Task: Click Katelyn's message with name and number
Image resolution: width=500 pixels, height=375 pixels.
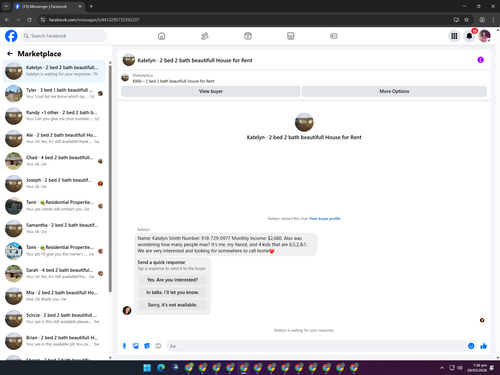Action: (x=226, y=244)
